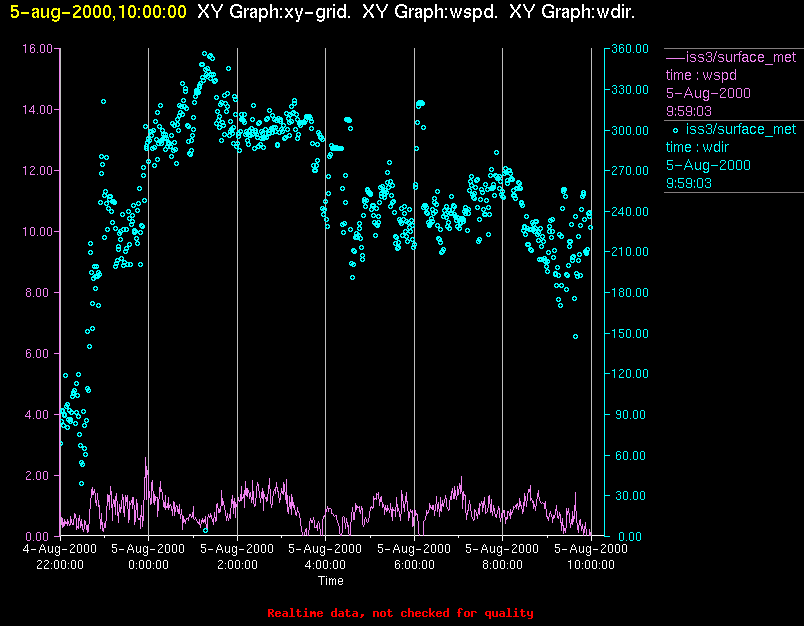Click the left axis value 14.00
The image size is (804, 626).
click(x=37, y=110)
